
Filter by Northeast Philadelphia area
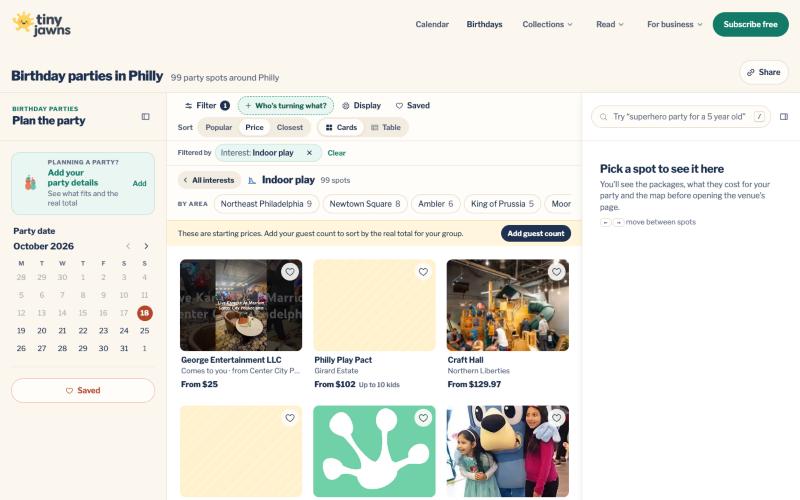266,204
